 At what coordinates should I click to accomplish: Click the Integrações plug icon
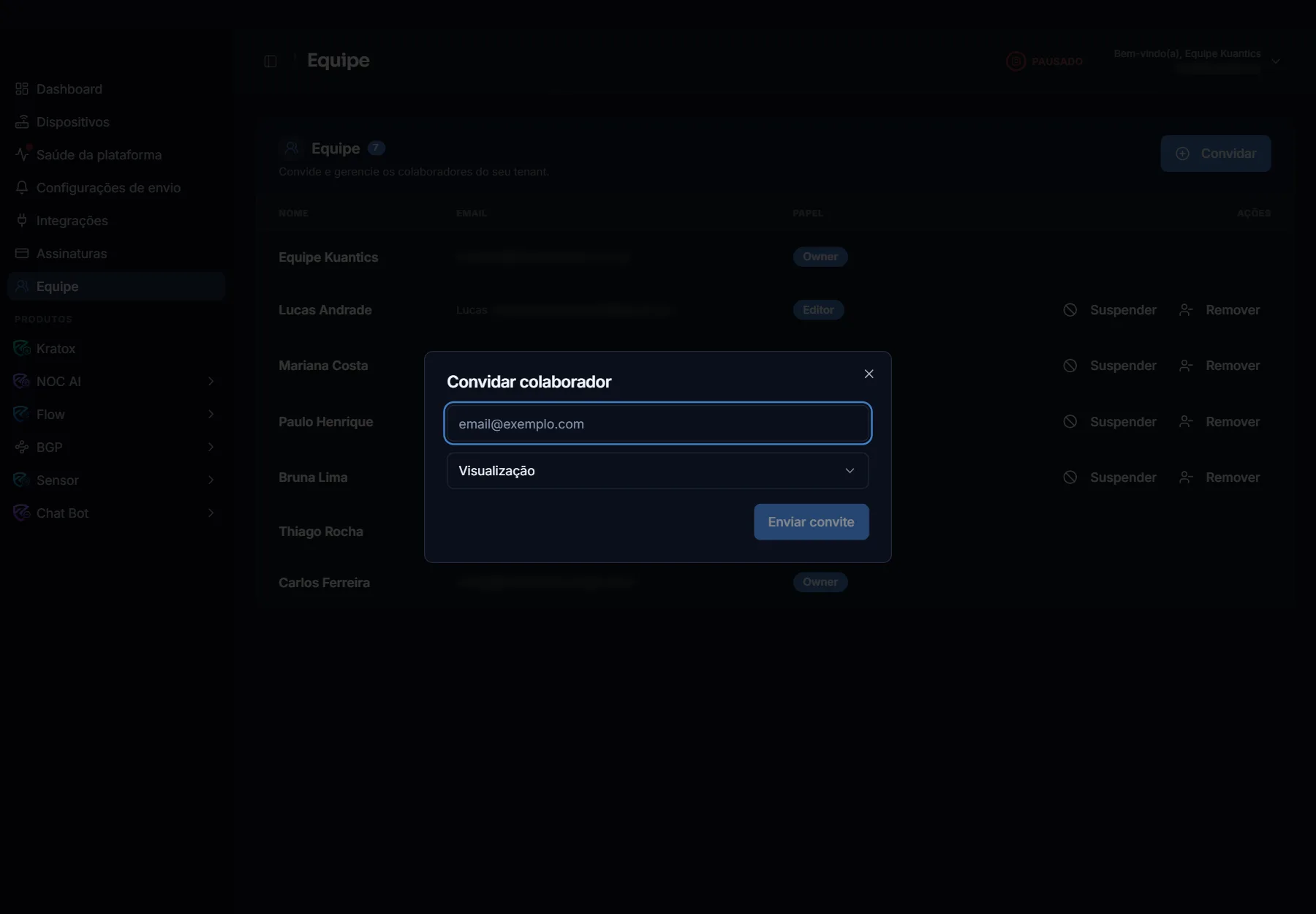coord(22,220)
